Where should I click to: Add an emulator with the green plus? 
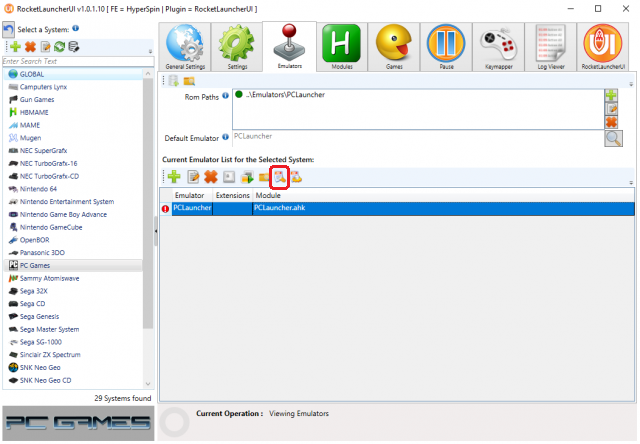174,177
